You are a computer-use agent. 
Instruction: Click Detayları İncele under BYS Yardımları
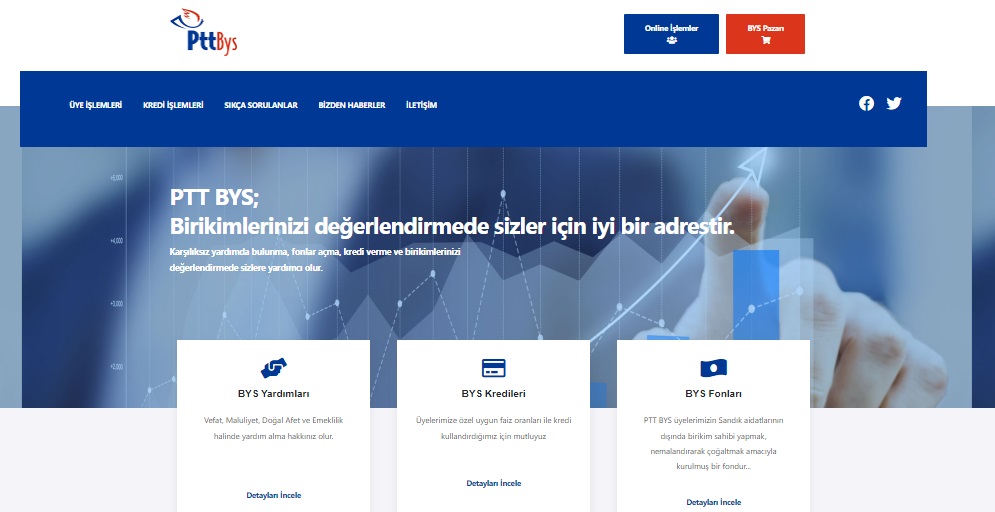pyautogui.click(x=273, y=495)
